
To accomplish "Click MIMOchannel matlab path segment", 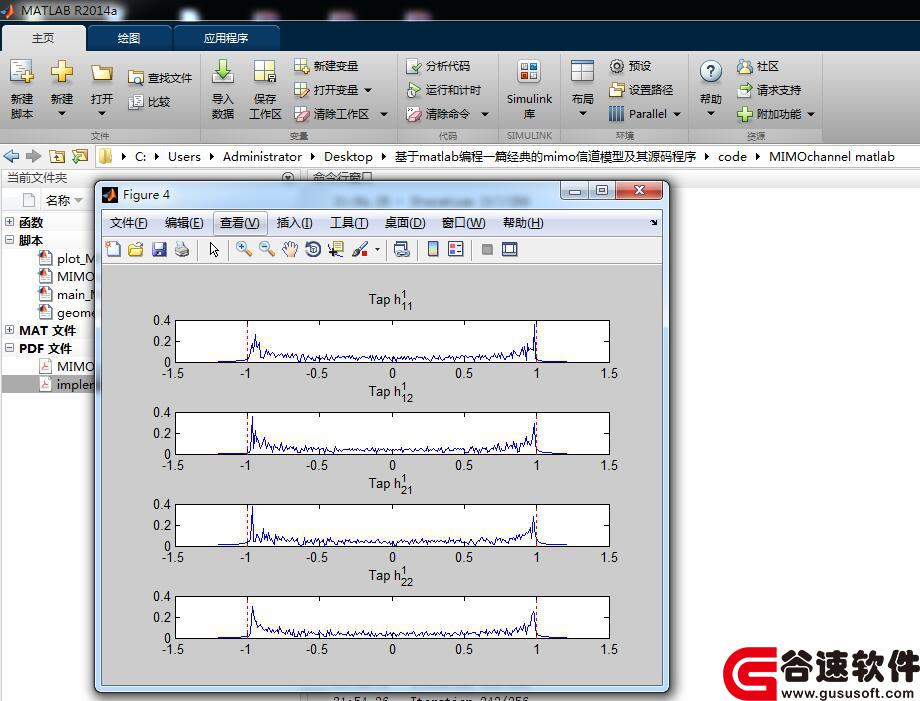I will [x=831, y=157].
